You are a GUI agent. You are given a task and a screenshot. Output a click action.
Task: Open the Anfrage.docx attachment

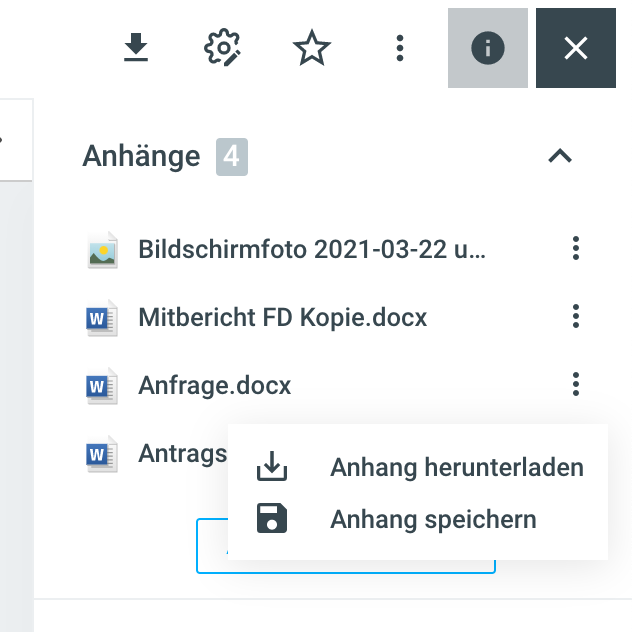point(214,385)
